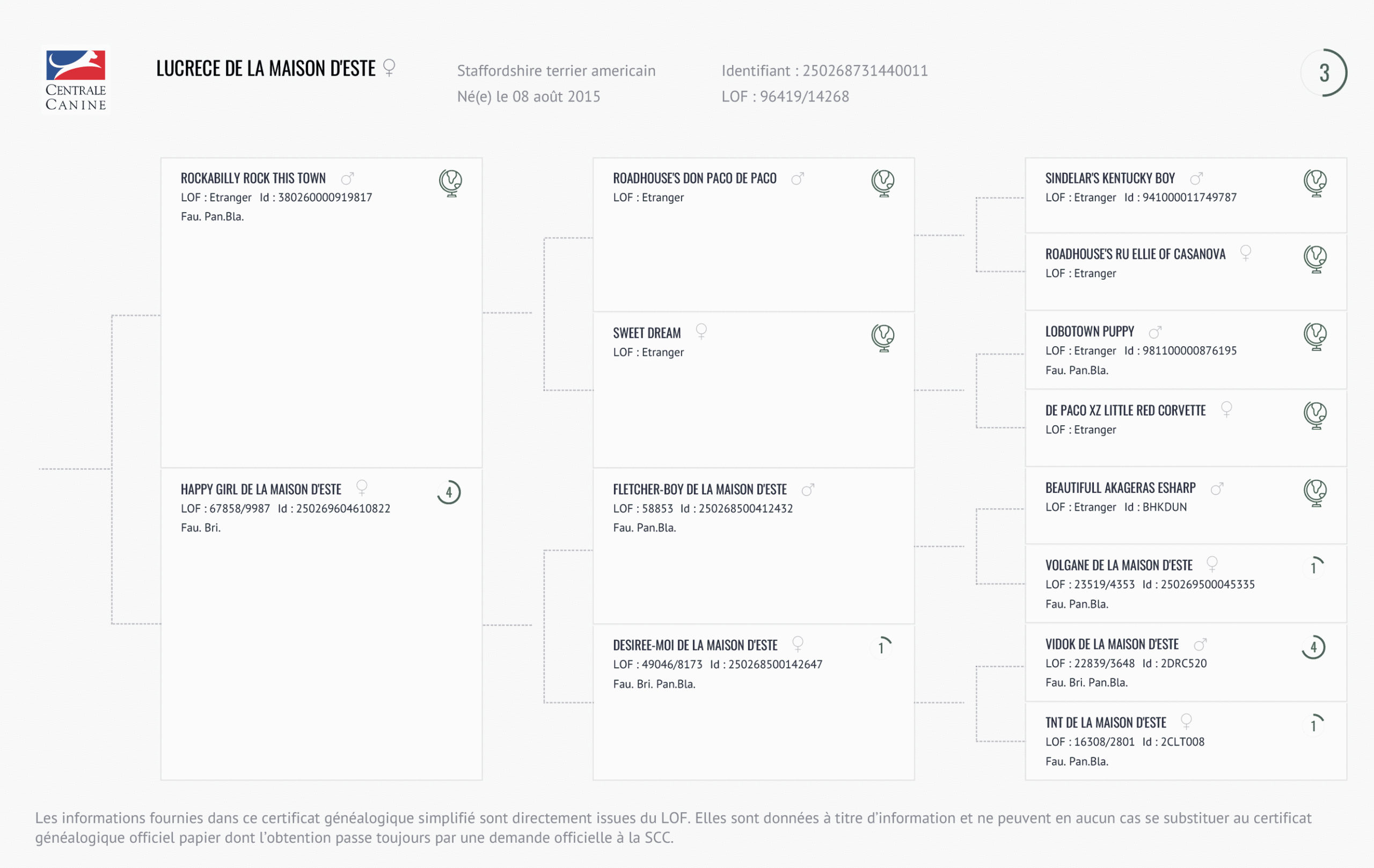Open Fletcher-Boy de la Maison d'Este pedigree
The height and width of the screenshot is (868, 1374).
coord(699,490)
